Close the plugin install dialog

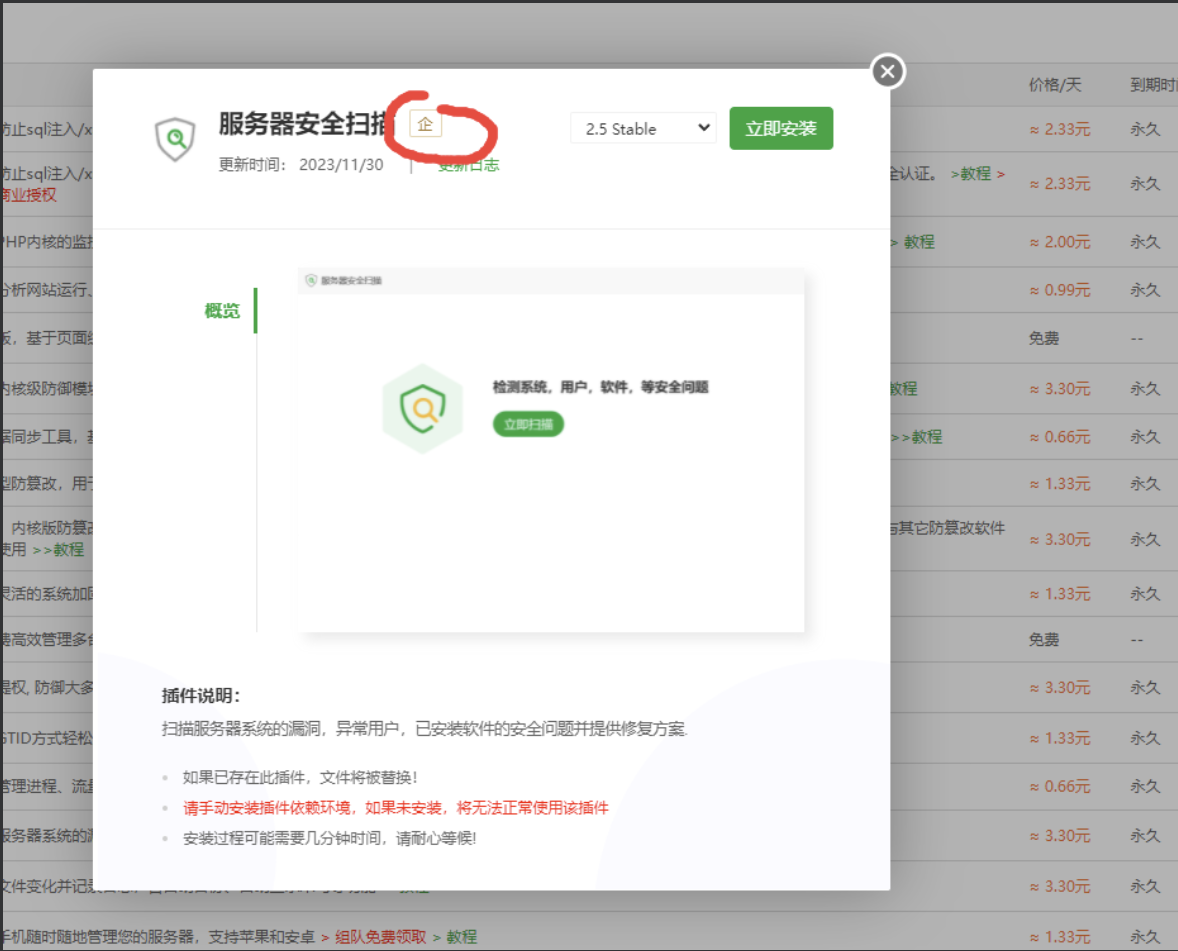(888, 72)
